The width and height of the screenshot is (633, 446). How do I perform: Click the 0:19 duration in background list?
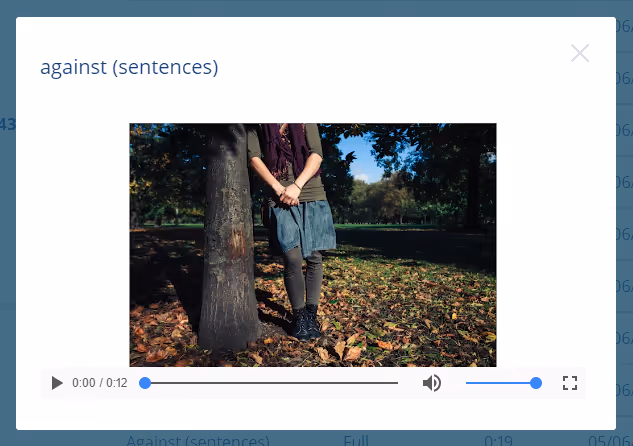(498, 440)
